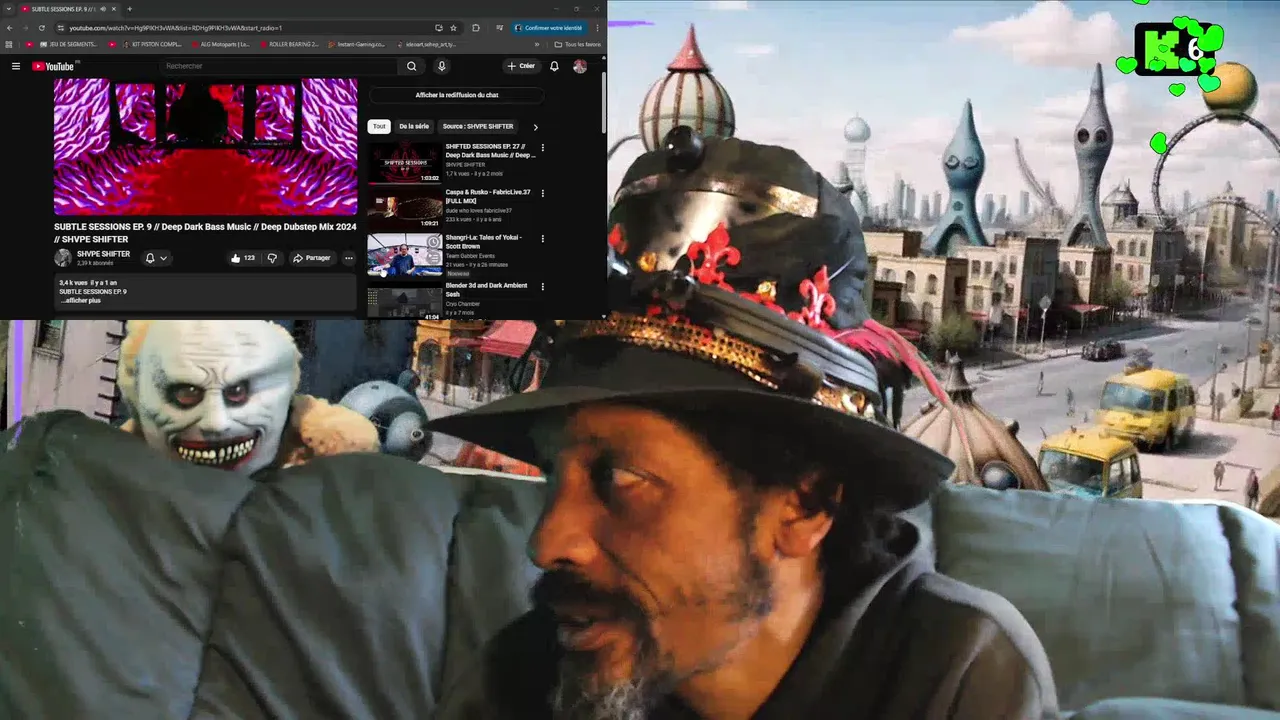Viewport: 1280px width, 720px height.
Task: Open the Caspa & Rusko video thumbnail
Action: coord(405,209)
